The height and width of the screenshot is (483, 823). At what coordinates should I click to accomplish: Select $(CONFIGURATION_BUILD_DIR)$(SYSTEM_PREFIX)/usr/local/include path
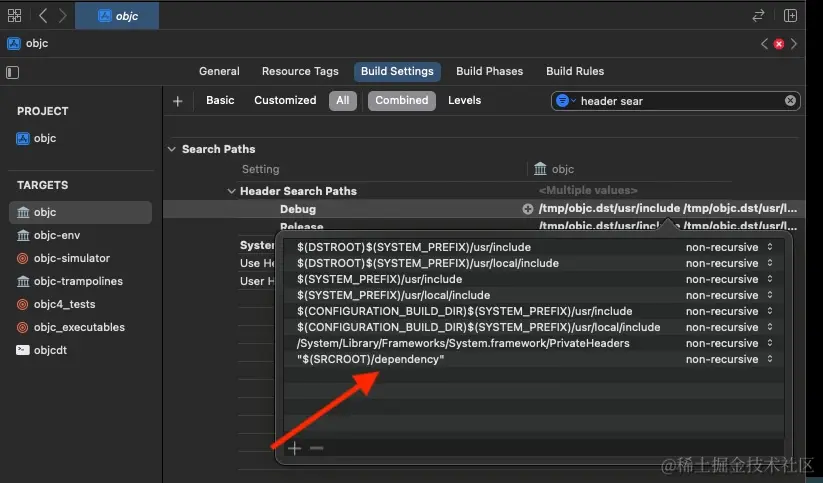tap(479, 327)
